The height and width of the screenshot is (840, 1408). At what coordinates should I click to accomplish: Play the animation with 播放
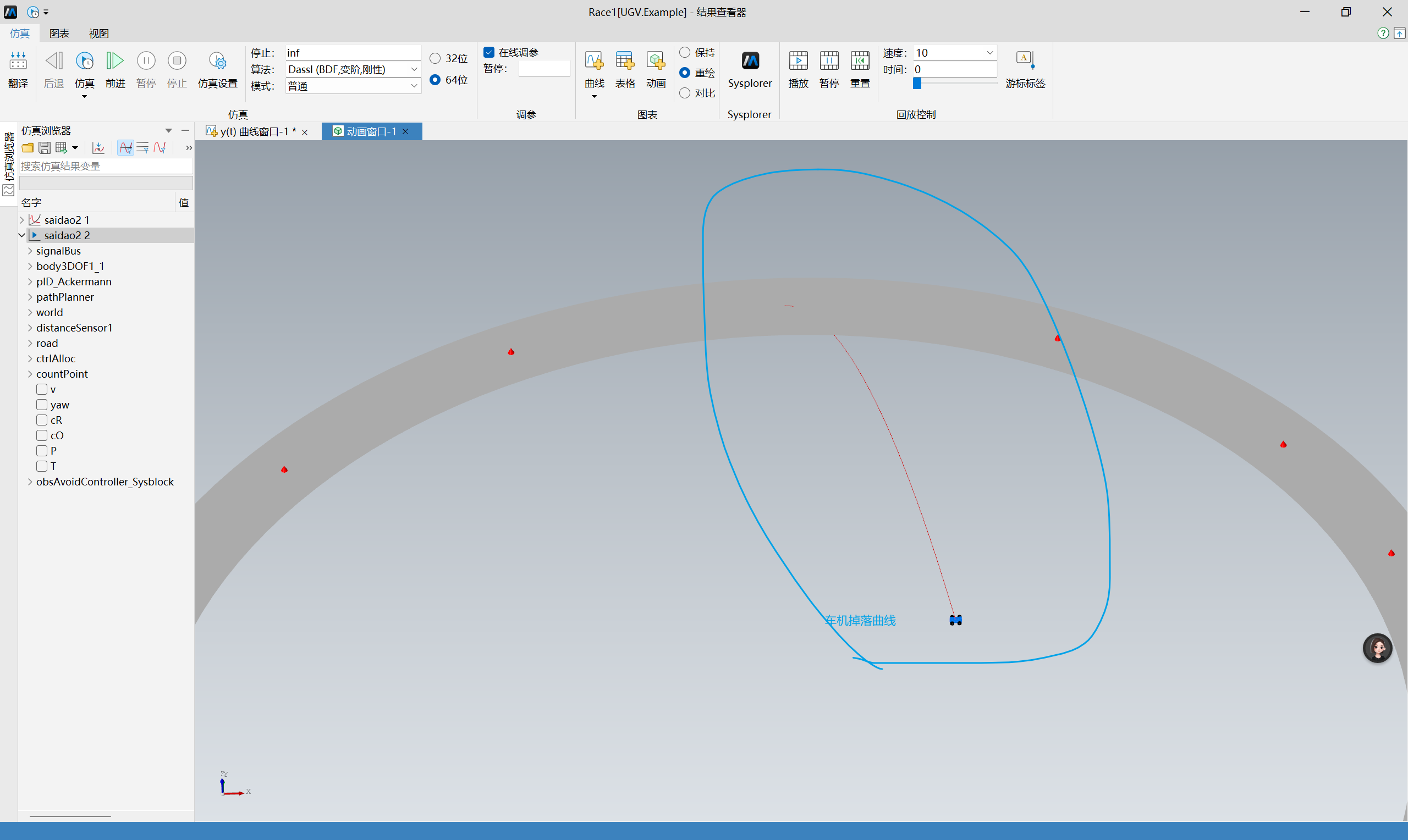coord(798,61)
